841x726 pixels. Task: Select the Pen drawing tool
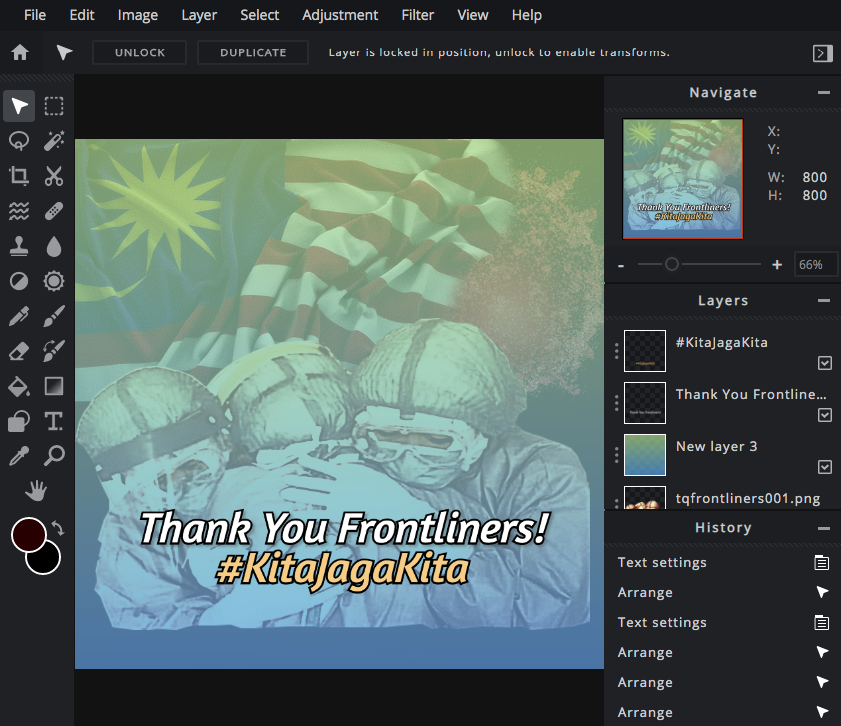coord(19,316)
